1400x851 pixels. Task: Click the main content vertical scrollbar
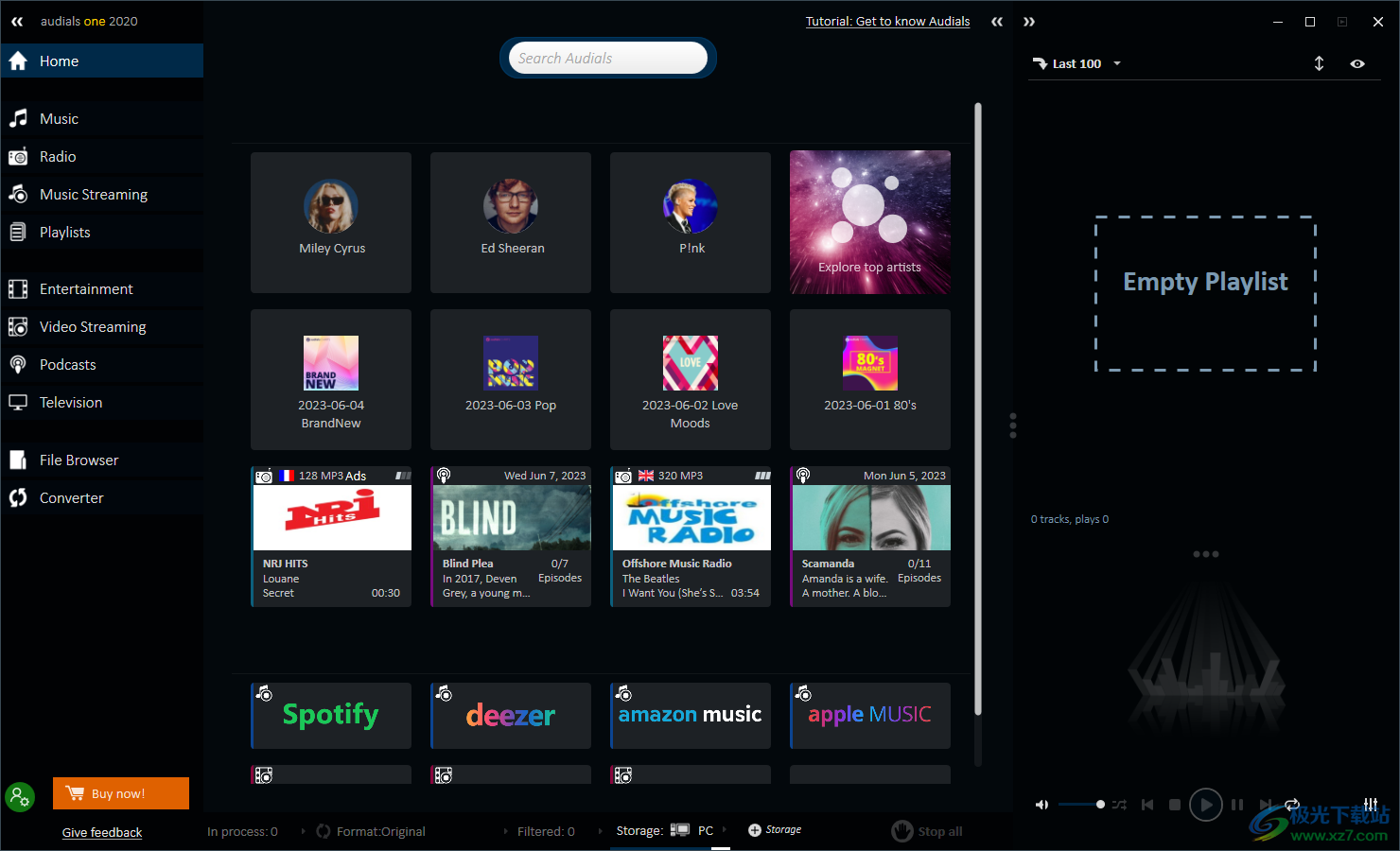click(978, 409)
